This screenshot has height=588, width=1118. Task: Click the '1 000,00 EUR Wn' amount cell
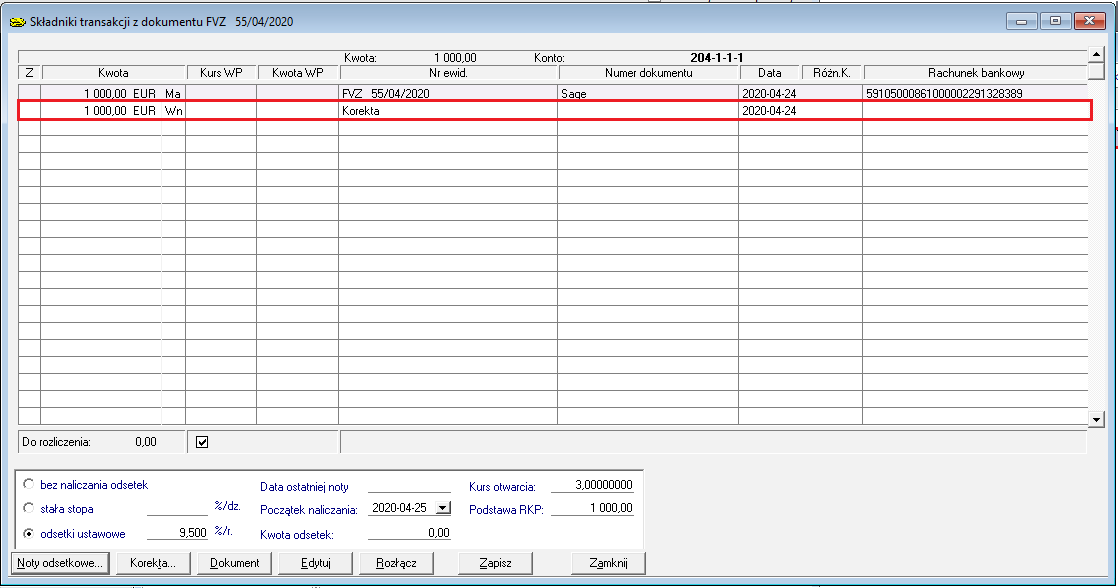tap(113, 110)
